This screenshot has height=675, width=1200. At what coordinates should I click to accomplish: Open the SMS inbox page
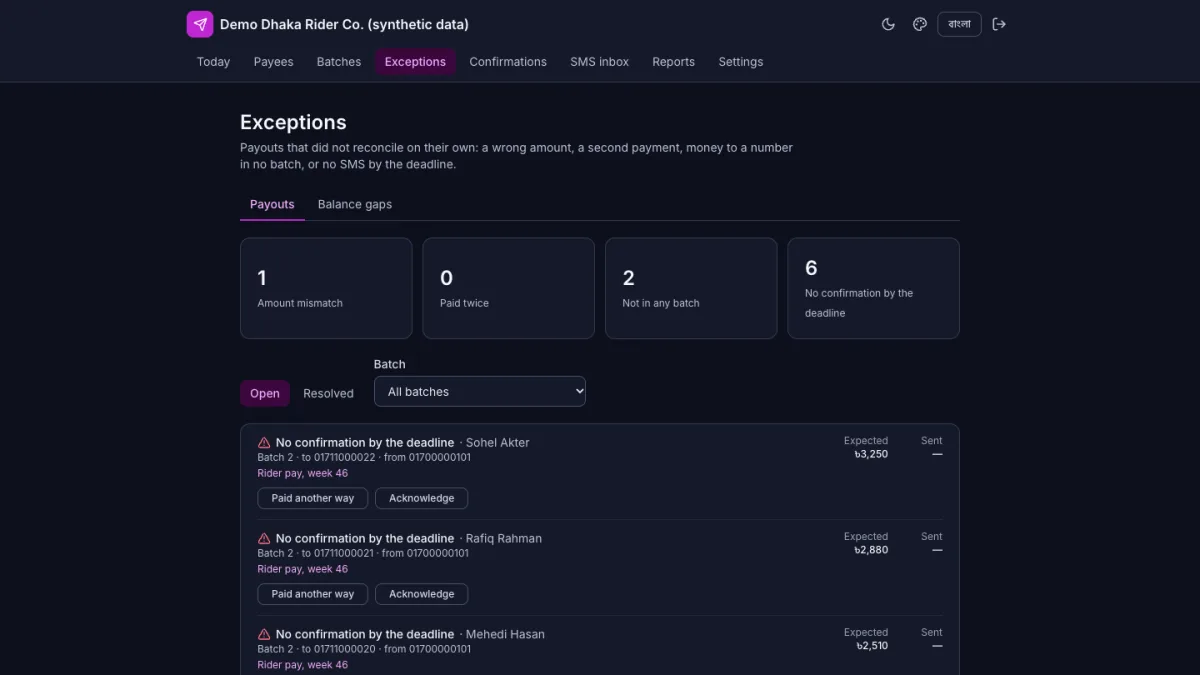(x=600, y=62)
